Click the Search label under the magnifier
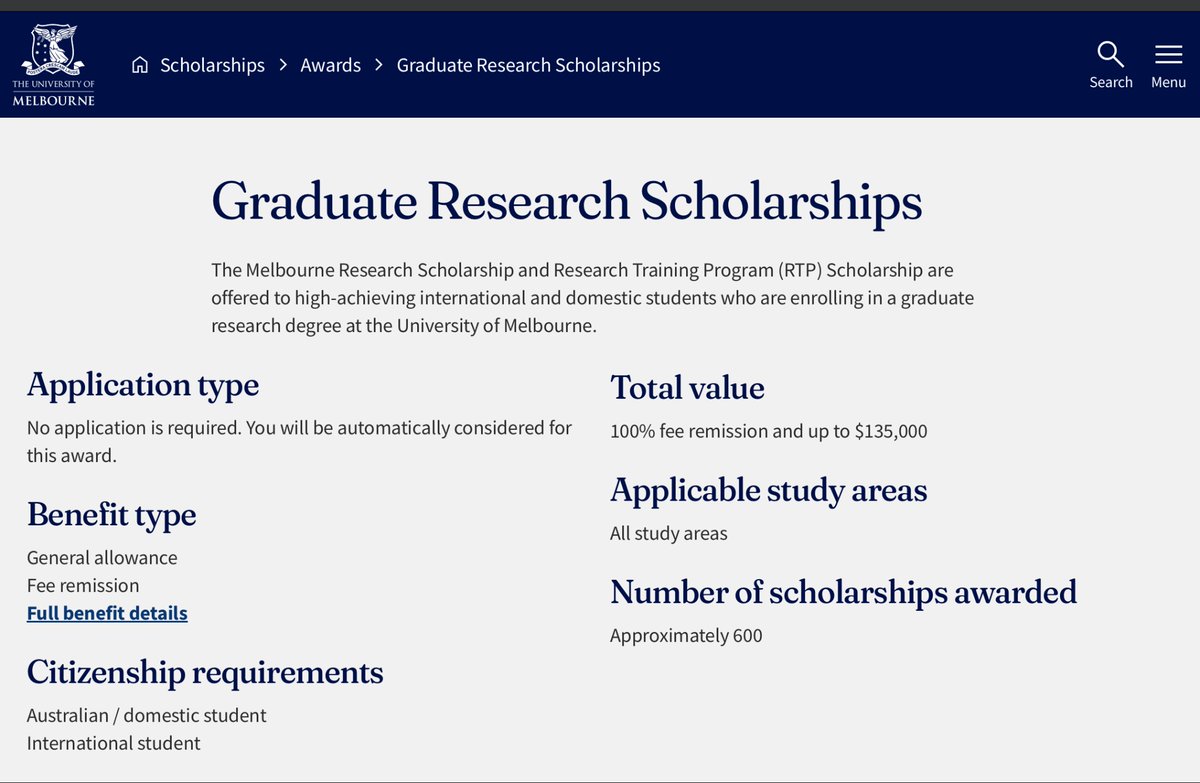The width and height of the screenshot is (1200, 783). (1110, 82)
